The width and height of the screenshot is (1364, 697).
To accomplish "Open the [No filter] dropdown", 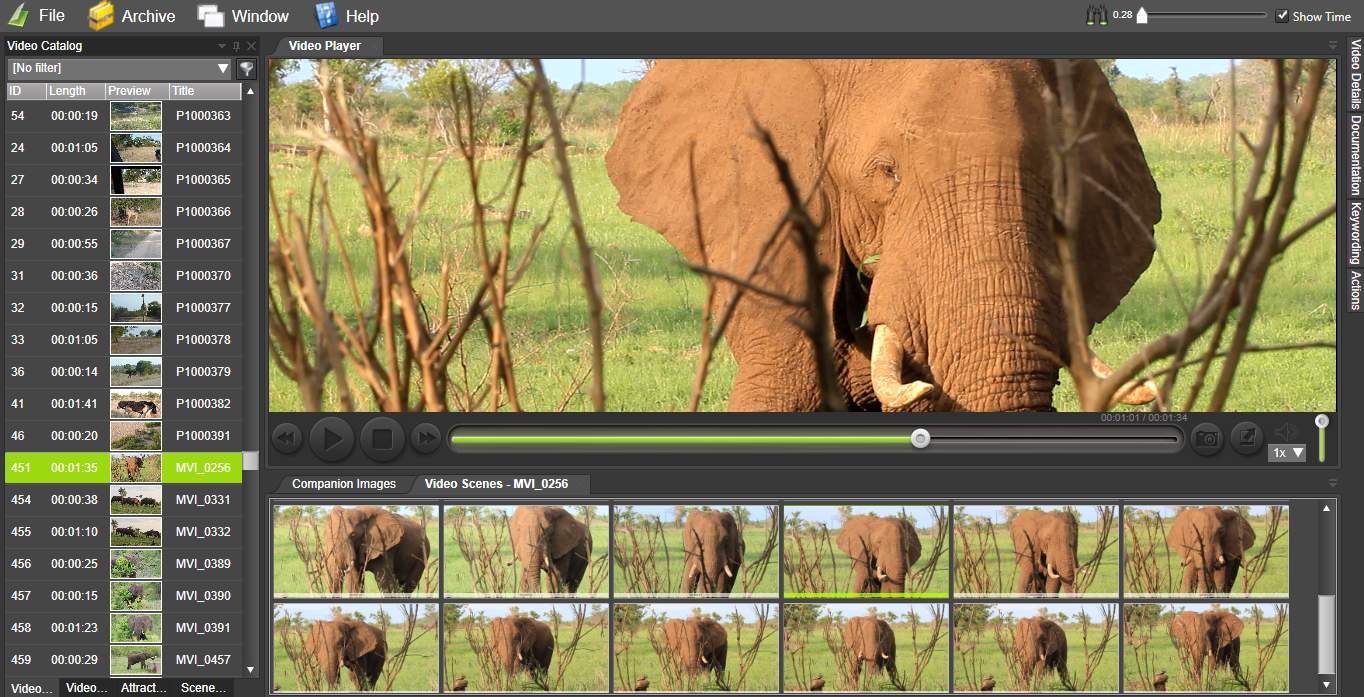I will click(x=223, y=69).
